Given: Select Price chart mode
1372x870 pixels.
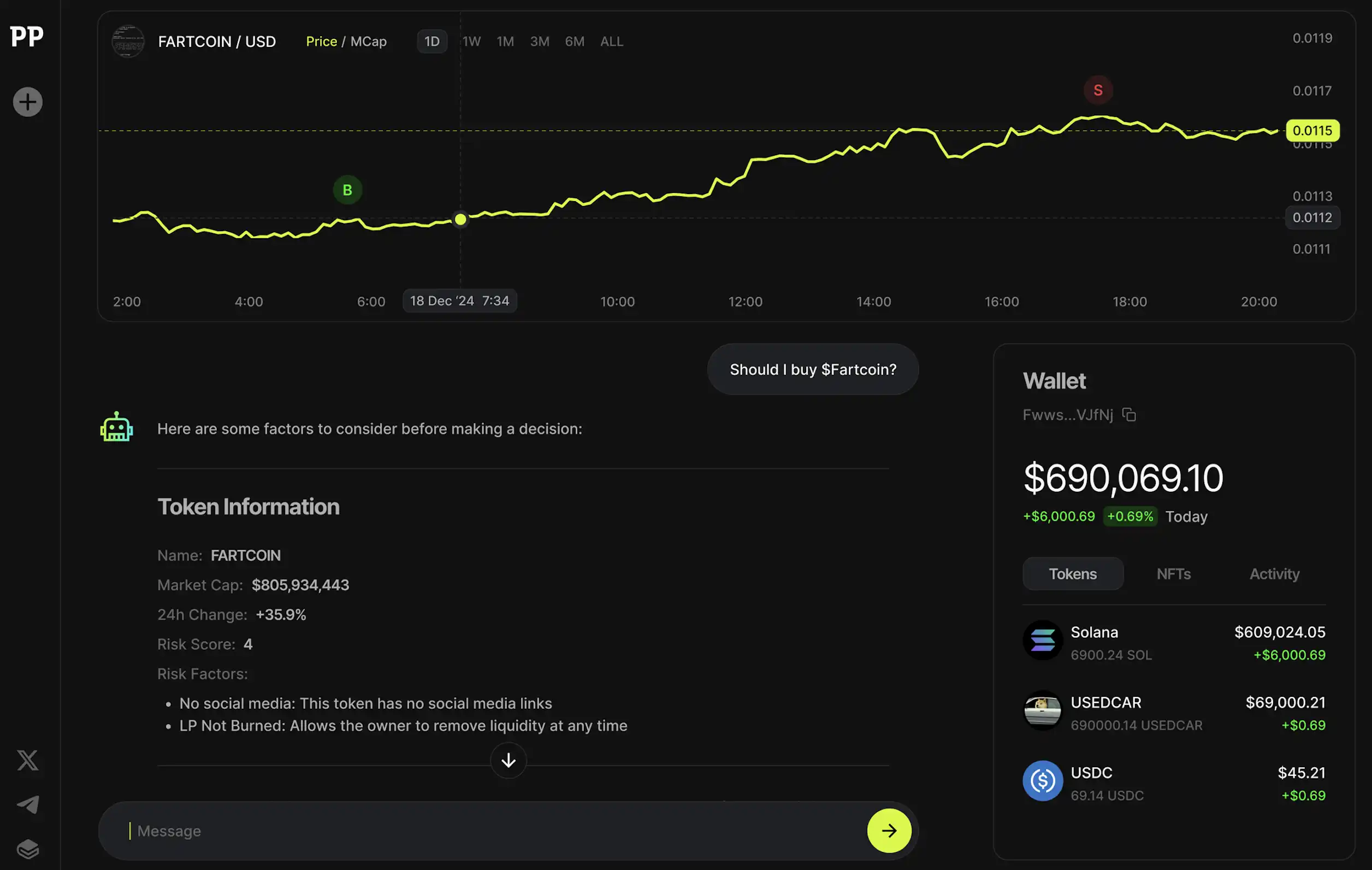Looking at the screenshot, I should pyautogui.click(x=321, y=42).
